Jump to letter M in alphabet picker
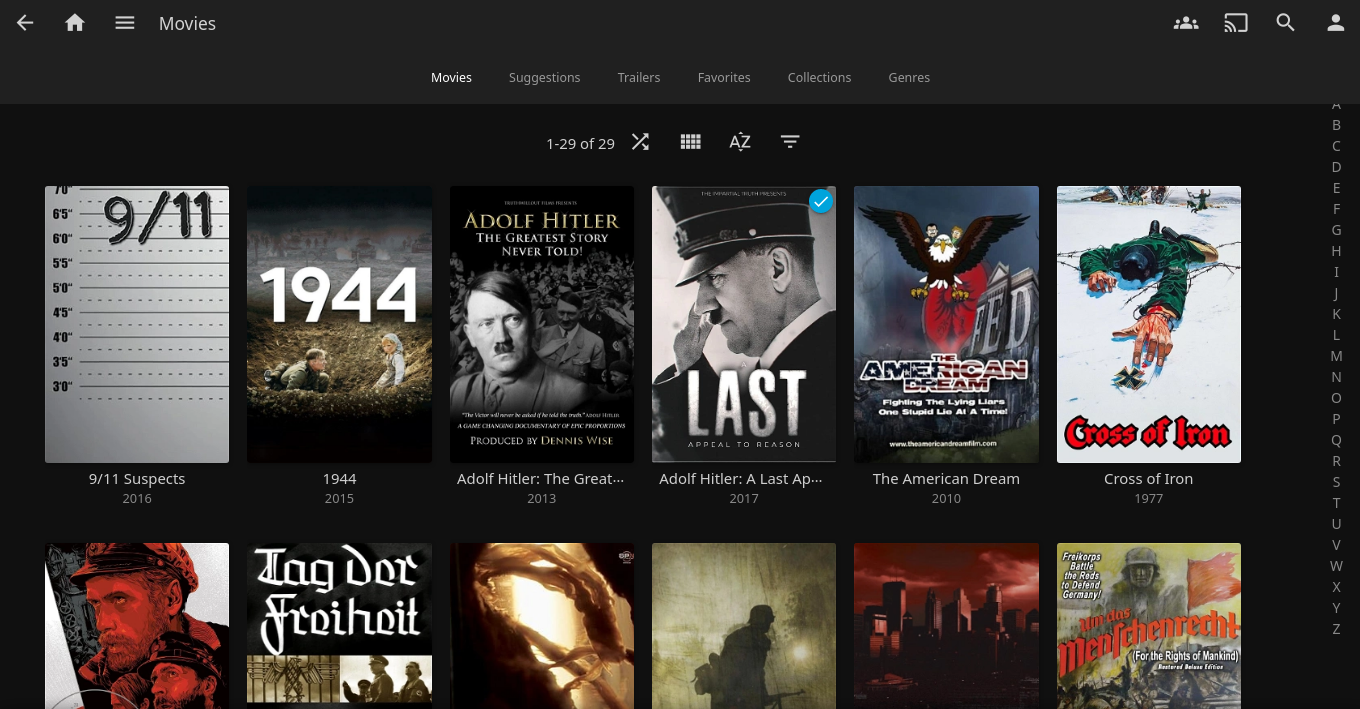The width and height of the screenshot is (1360, 709). pos(1336,356)
